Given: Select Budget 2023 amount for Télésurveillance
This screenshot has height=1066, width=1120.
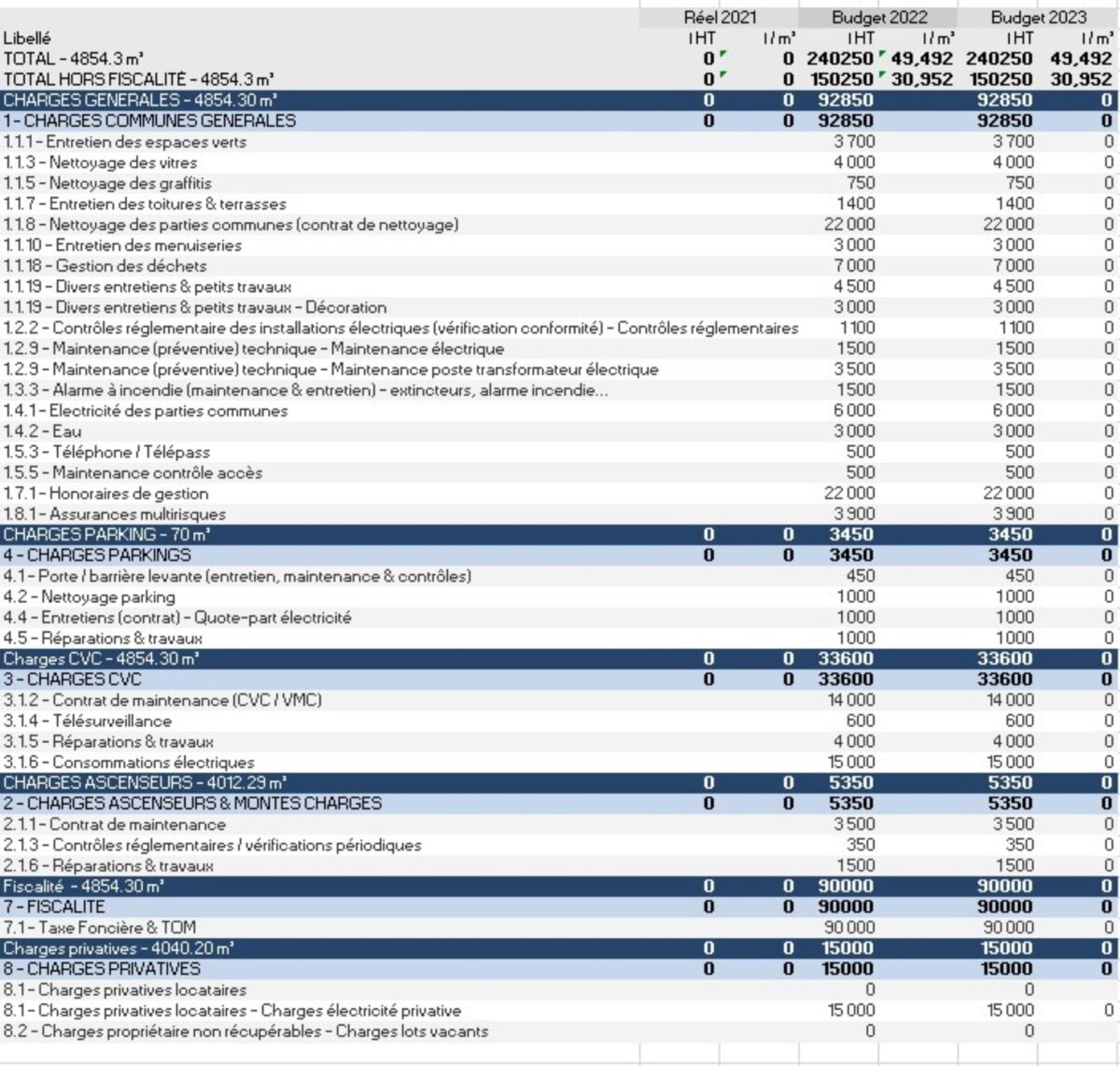Looking at the screenshot, I should [1018, 722].
